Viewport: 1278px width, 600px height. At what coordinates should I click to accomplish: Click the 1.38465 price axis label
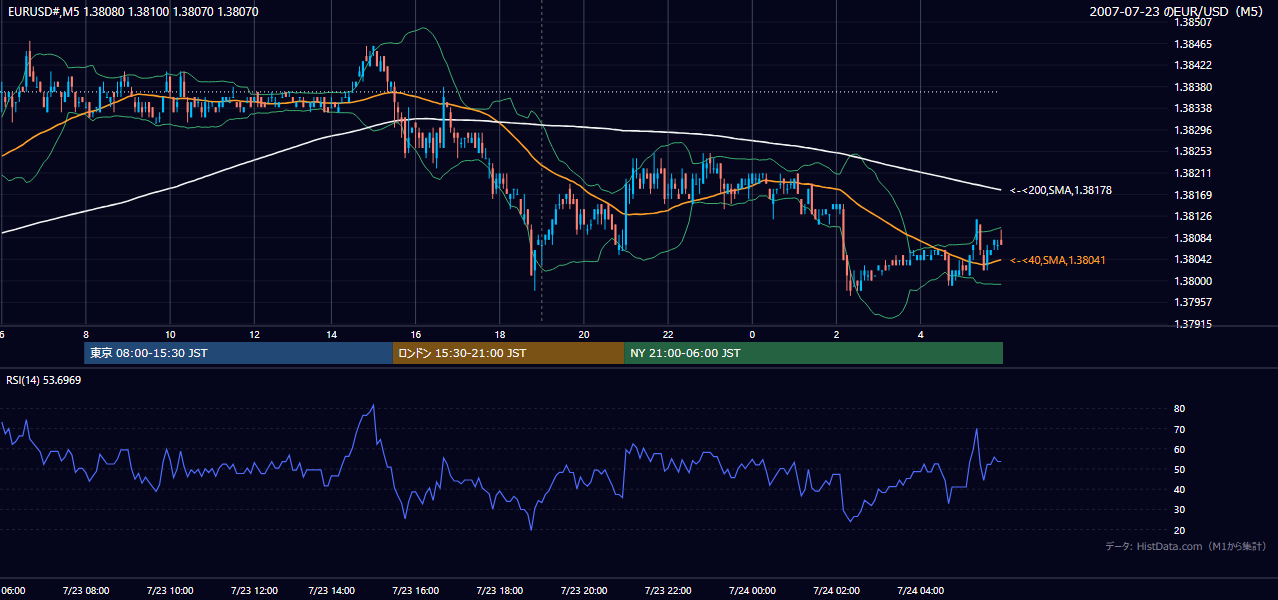(1193, 44)
